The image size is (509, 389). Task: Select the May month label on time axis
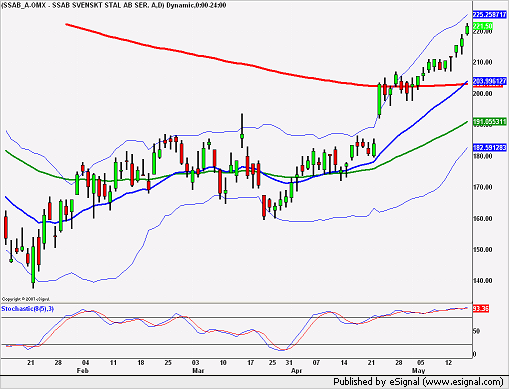418,370
